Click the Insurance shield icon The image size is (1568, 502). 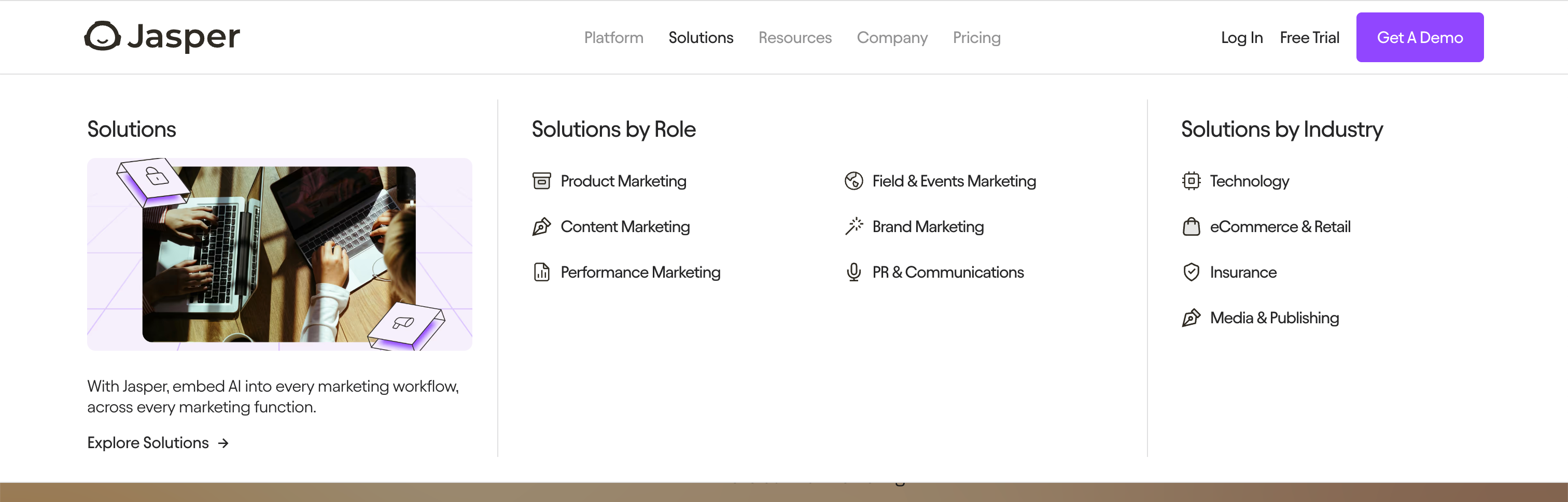[x=1191, y=272]
